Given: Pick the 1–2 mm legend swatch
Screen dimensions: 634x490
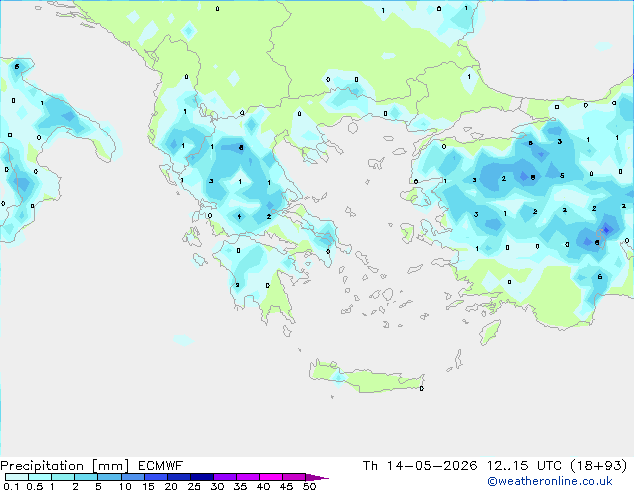Looking at the screenshot, I should coord(63,477).
